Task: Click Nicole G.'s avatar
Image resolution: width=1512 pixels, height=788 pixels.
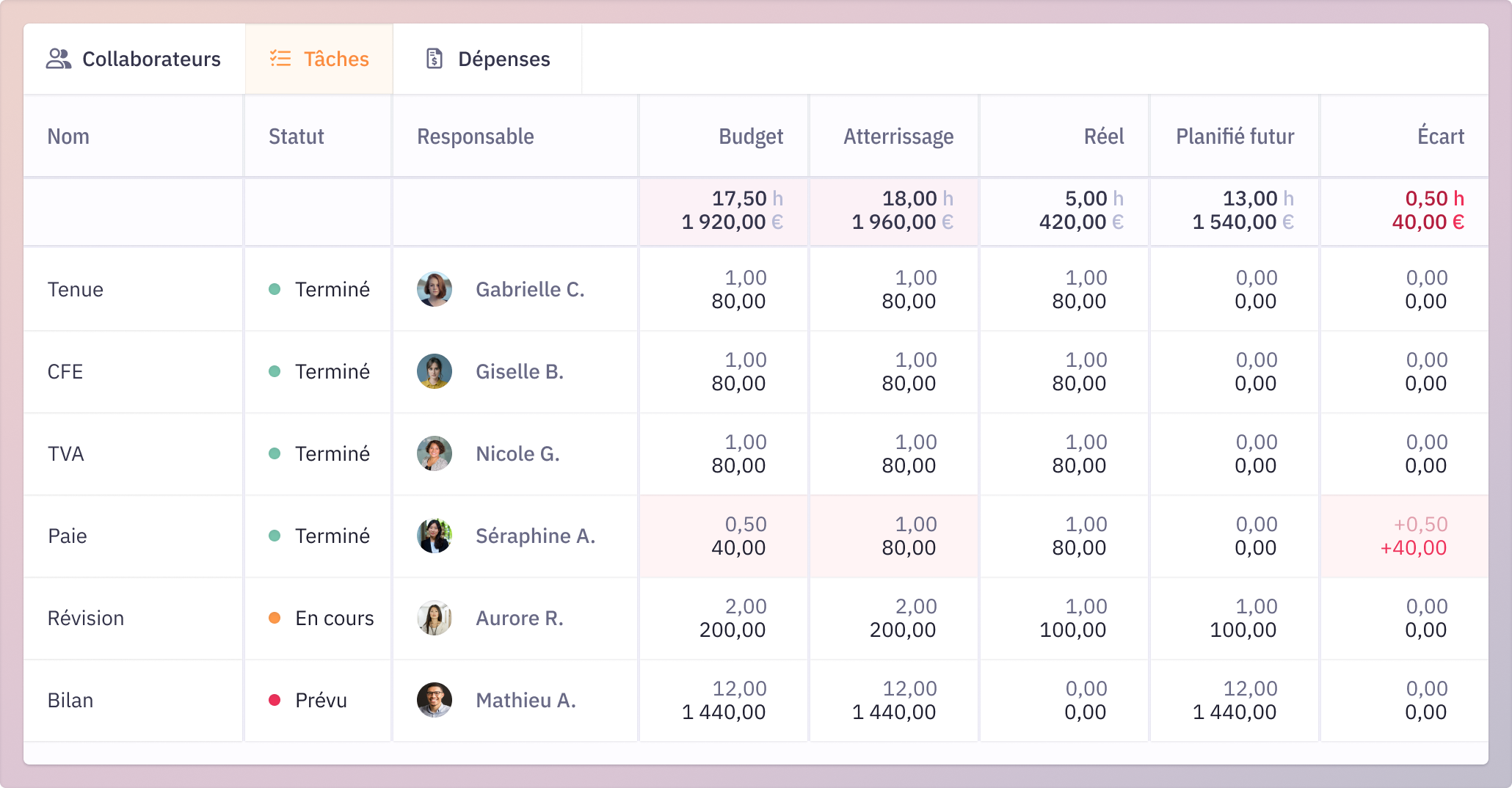Action: tap(435, 453)
